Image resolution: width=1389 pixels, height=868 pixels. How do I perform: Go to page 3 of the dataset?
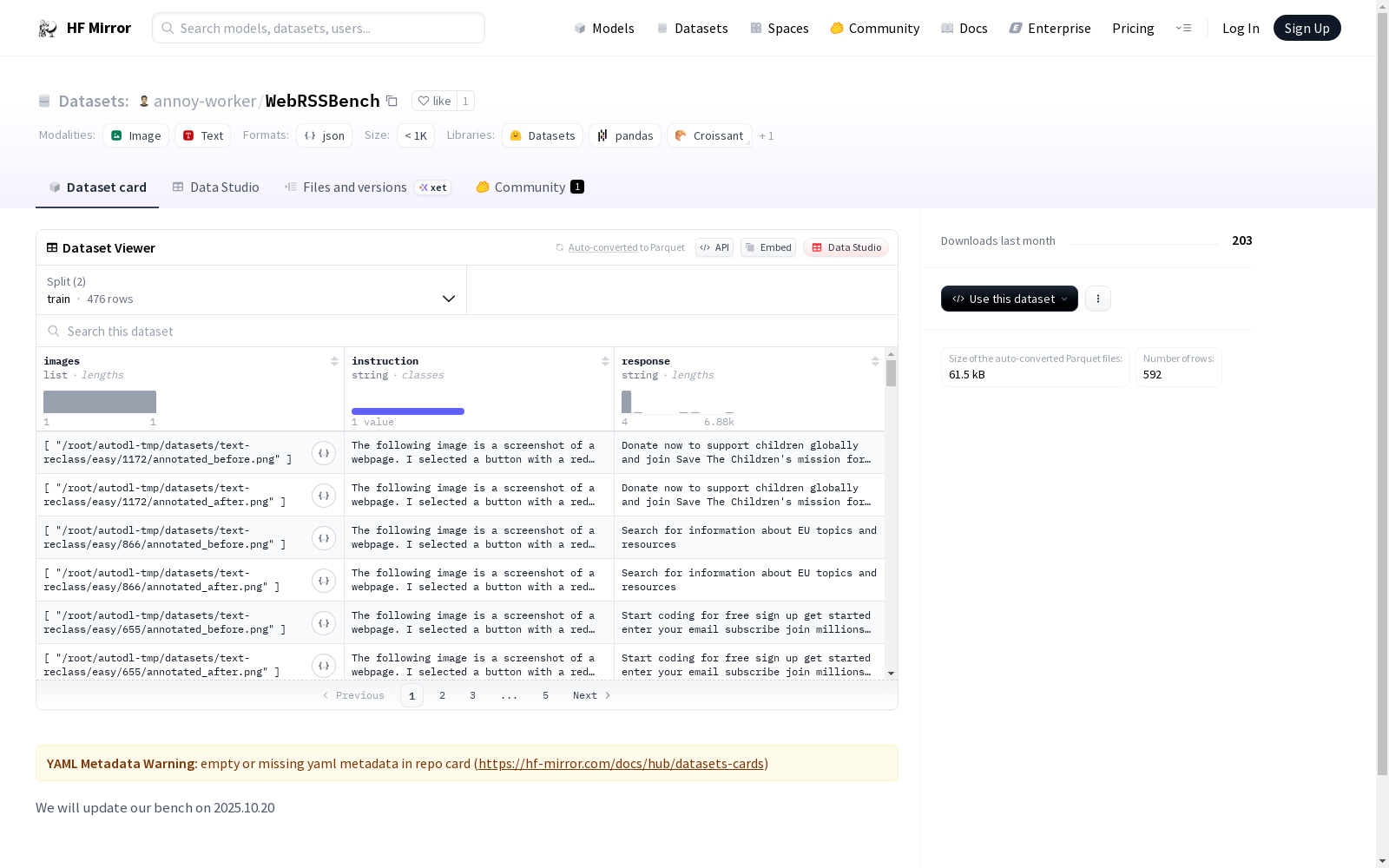point(472,695)
